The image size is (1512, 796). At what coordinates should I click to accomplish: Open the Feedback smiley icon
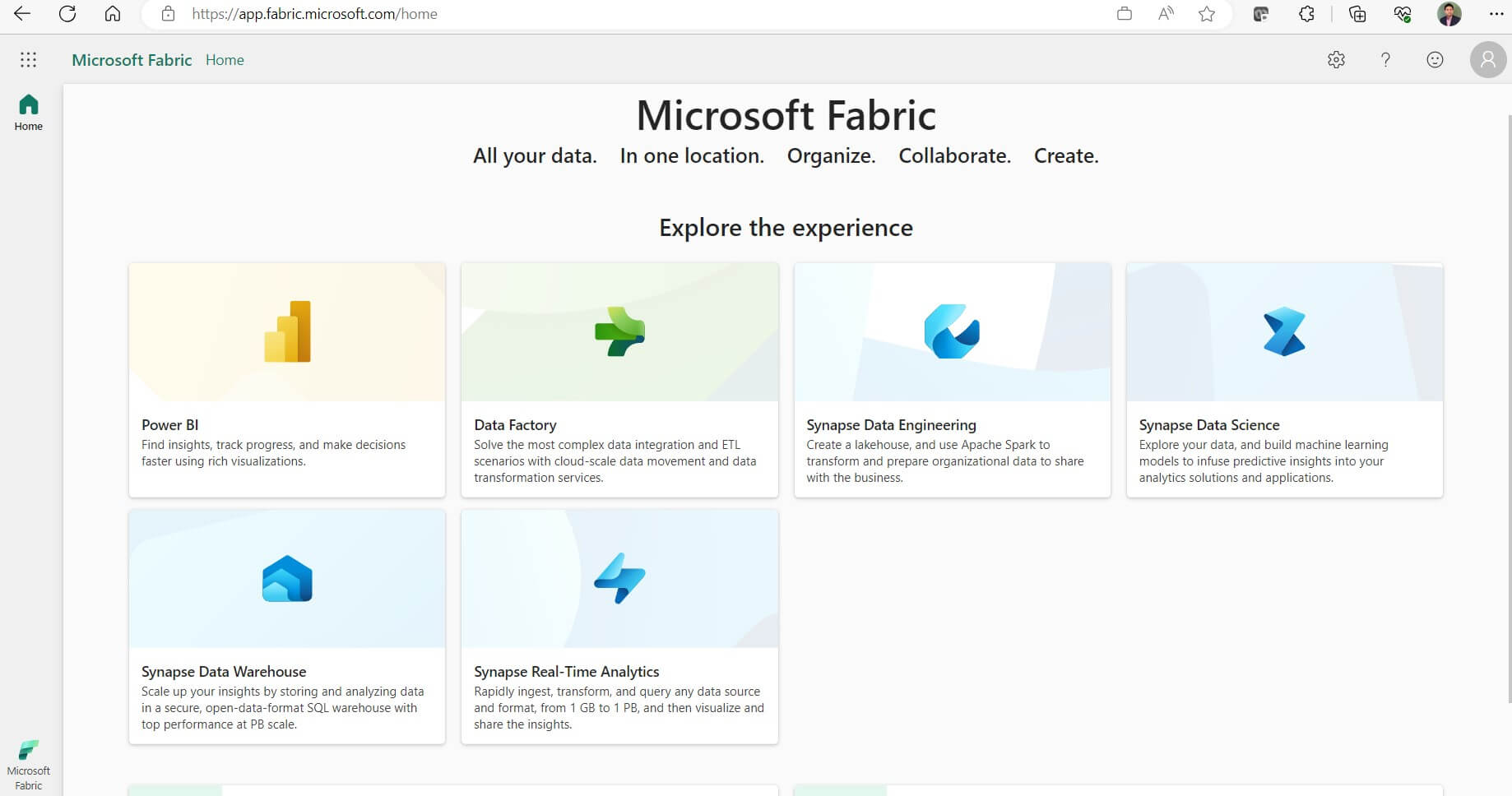(1435, 59)
